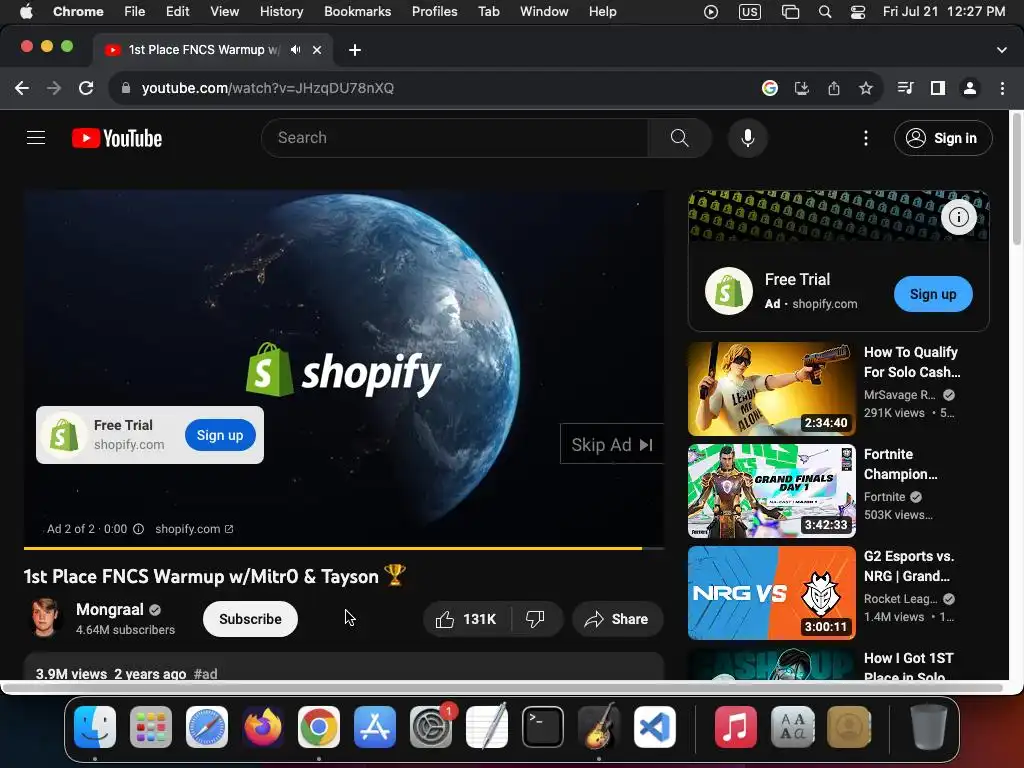Click the search magnifier button
This screenshot has width=1024, height=768.
[x=679, y=138]
